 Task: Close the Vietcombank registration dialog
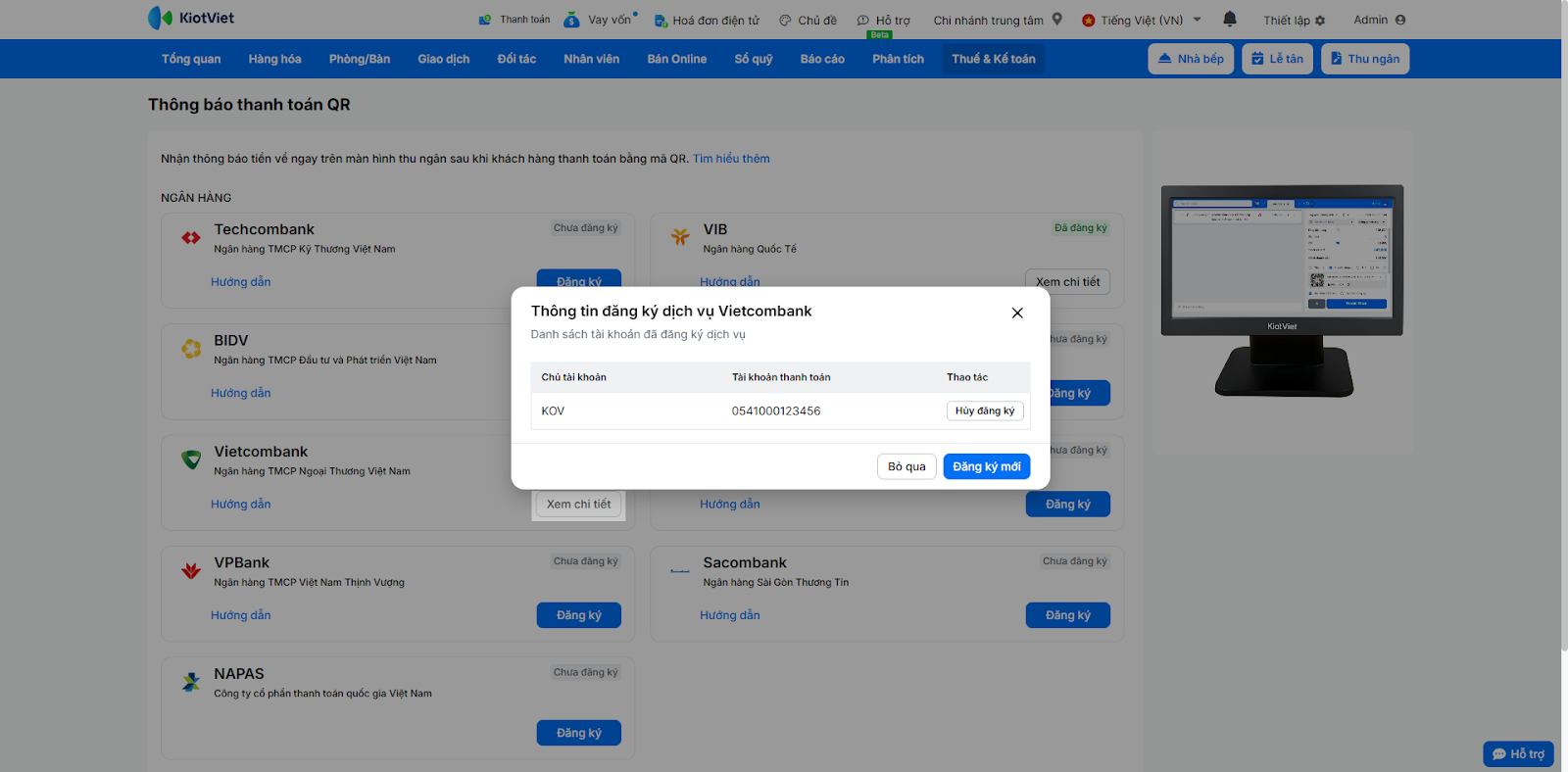[1017, 313]
